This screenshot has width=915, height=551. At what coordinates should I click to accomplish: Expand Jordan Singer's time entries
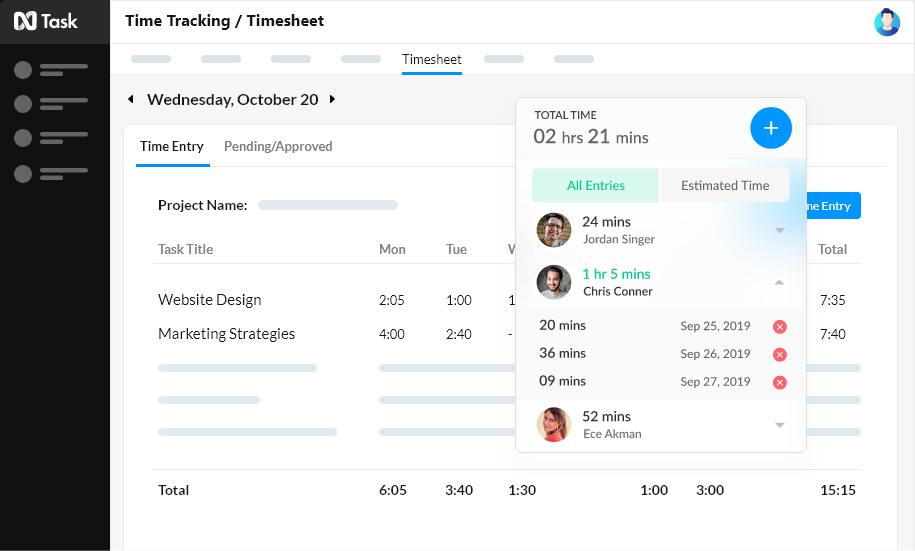pyautogui.click(x=779, y=231)
